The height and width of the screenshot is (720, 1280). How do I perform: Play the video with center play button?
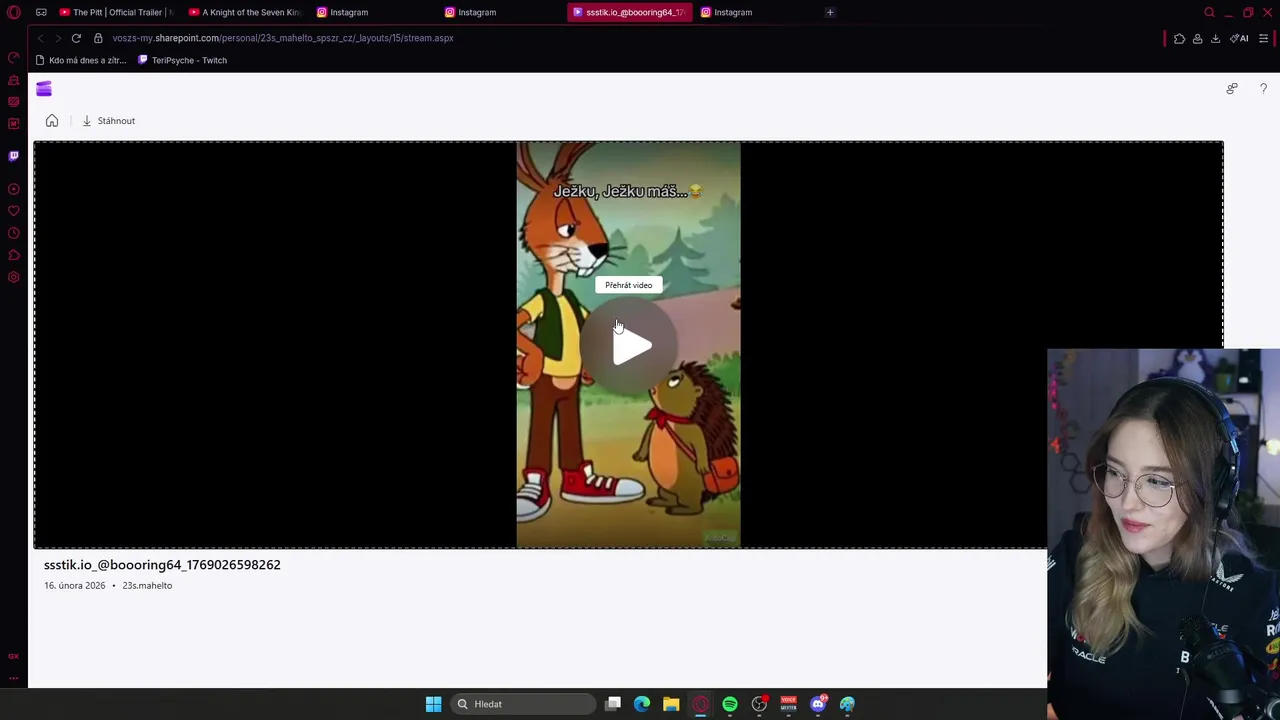click(x=630, y=346)
